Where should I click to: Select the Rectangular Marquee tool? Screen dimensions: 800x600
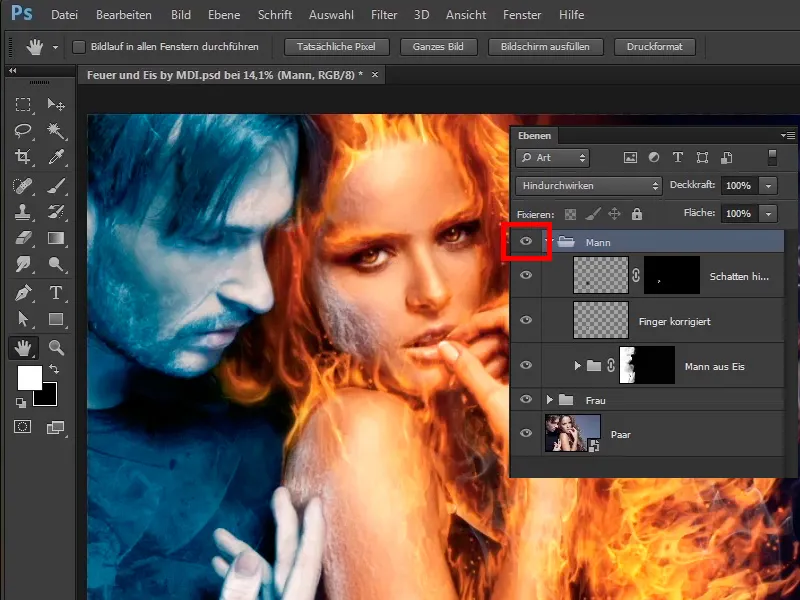[23, 105]
